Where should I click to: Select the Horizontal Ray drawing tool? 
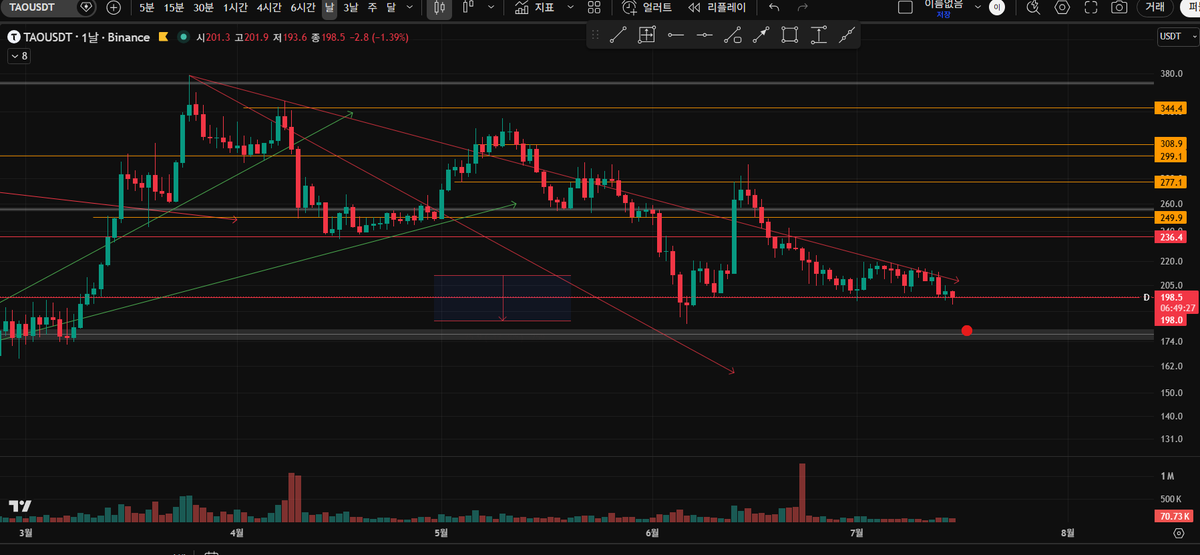point(704,35)
